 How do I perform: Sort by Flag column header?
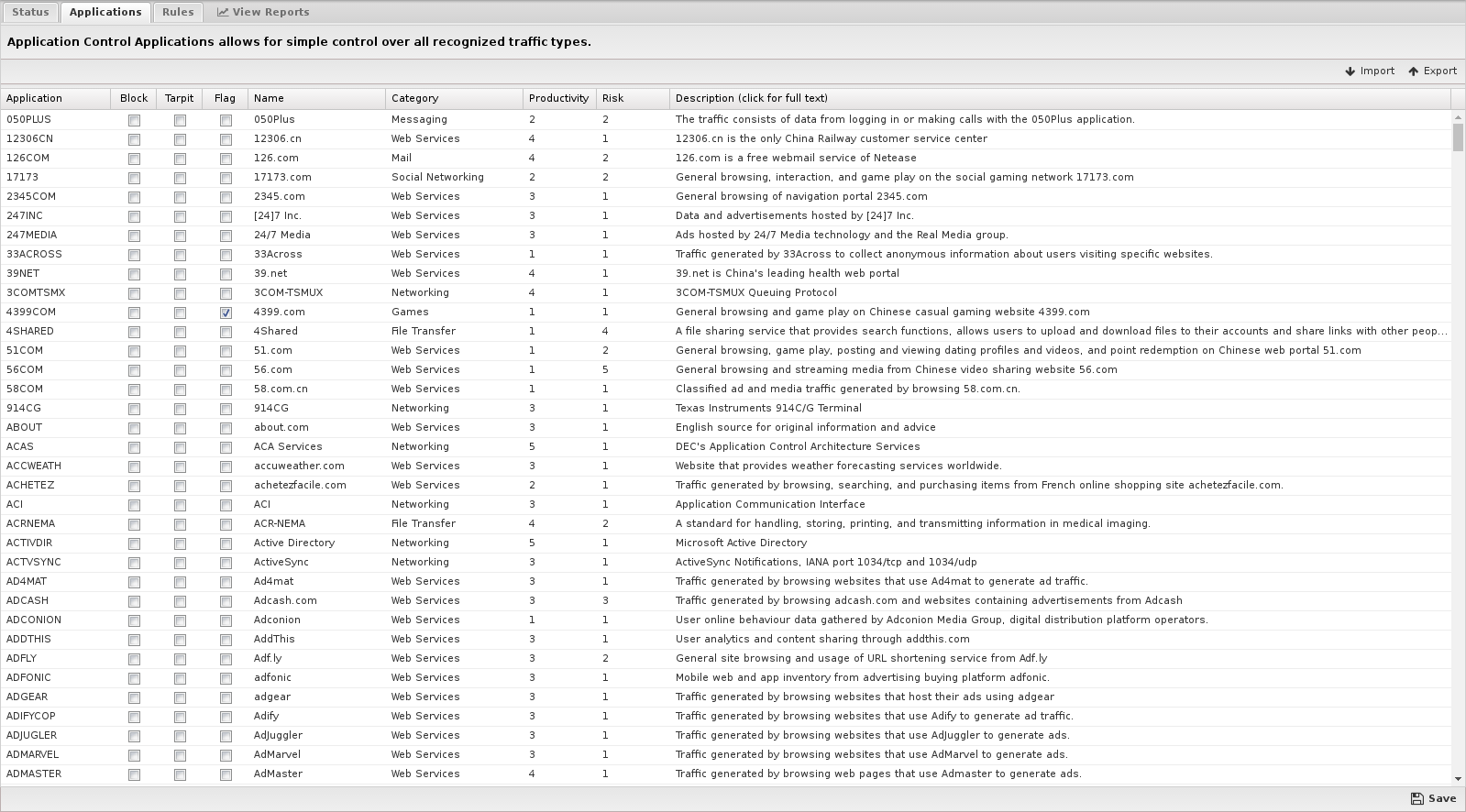[x=225, y=98]
